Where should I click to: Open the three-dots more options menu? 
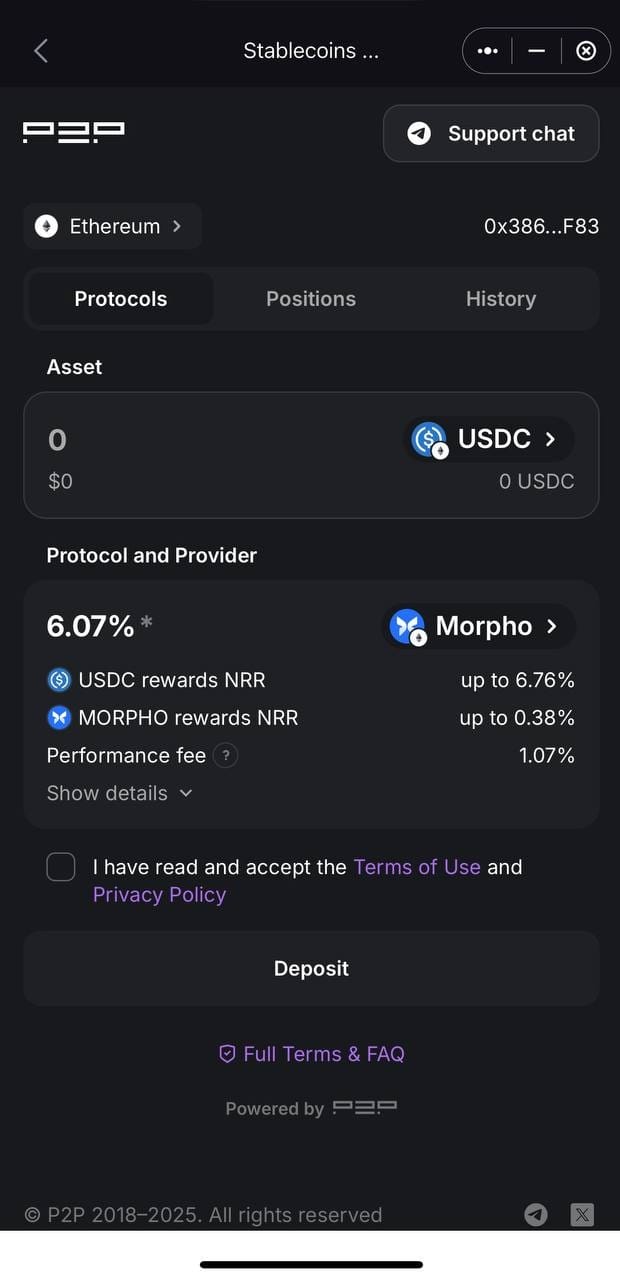488,51
